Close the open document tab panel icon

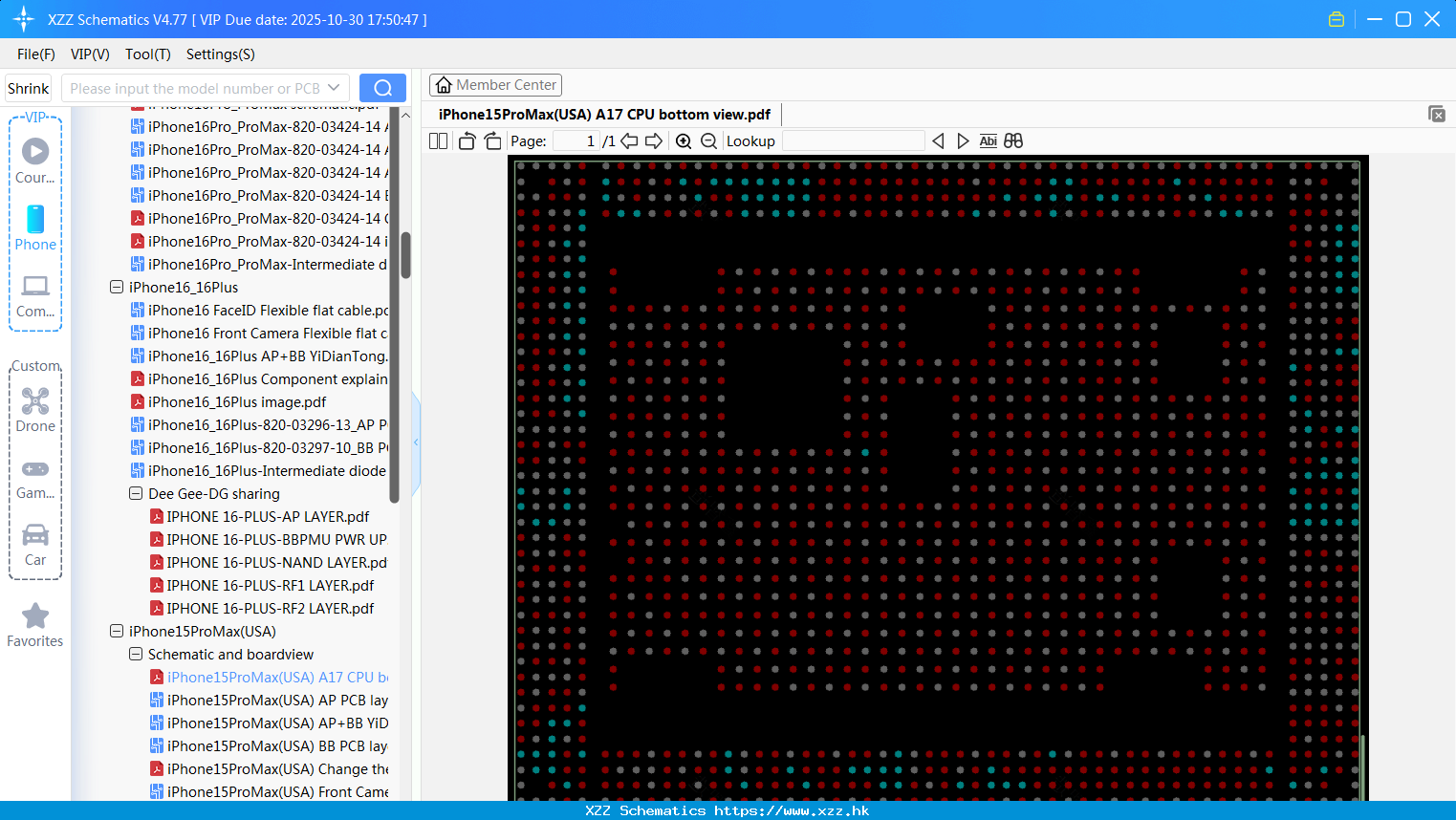point(1437,114)
